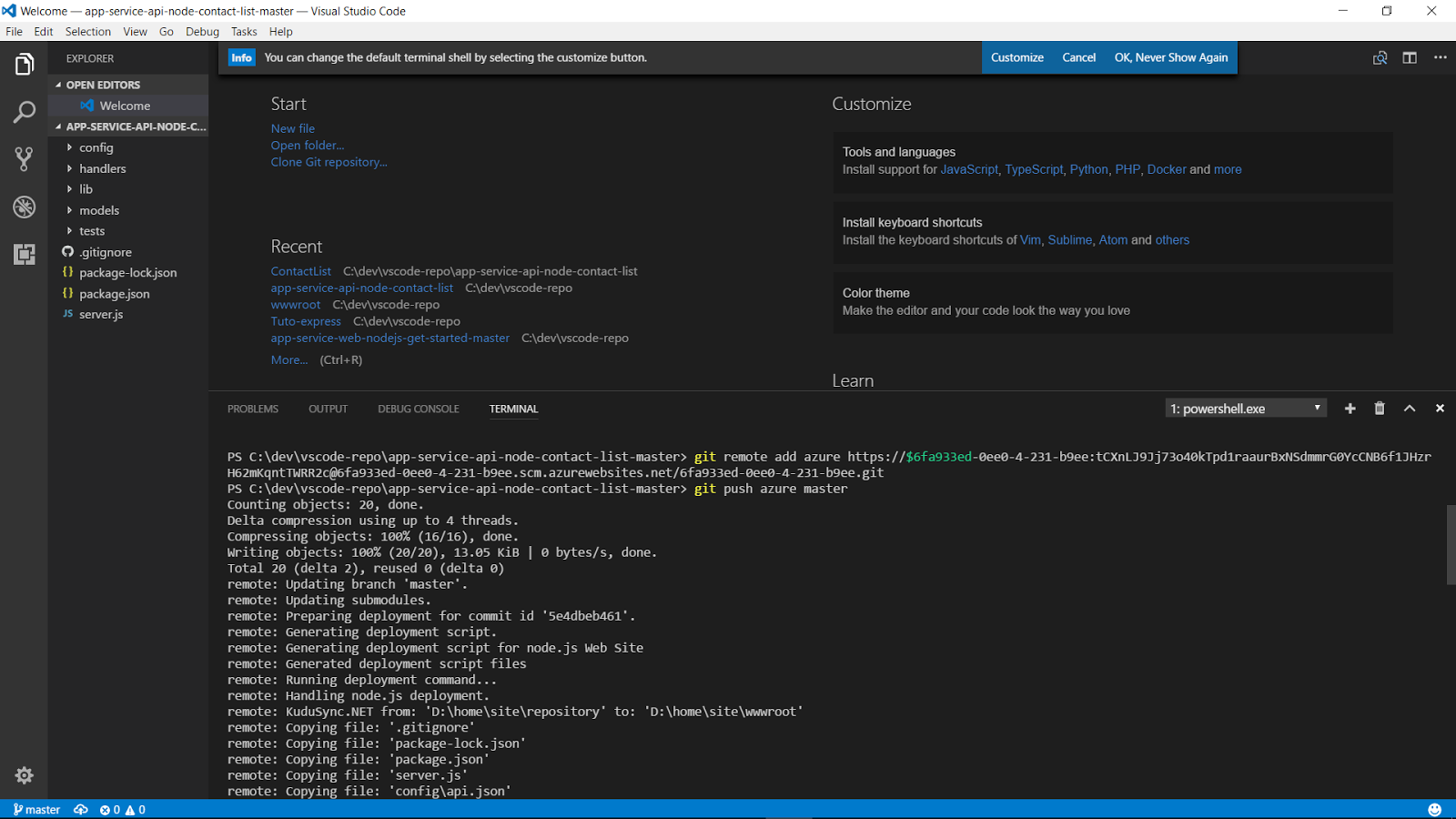Open recent wwwroot folder link
Viewport: 1456px width, 819px height.
[x=296, y=305]
